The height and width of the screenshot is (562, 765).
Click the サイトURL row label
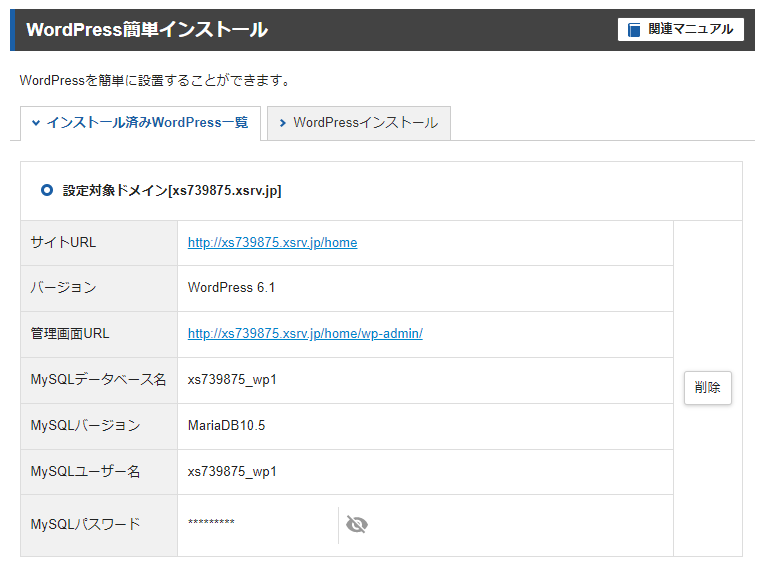pyautogui.click(x=63, y=243)
